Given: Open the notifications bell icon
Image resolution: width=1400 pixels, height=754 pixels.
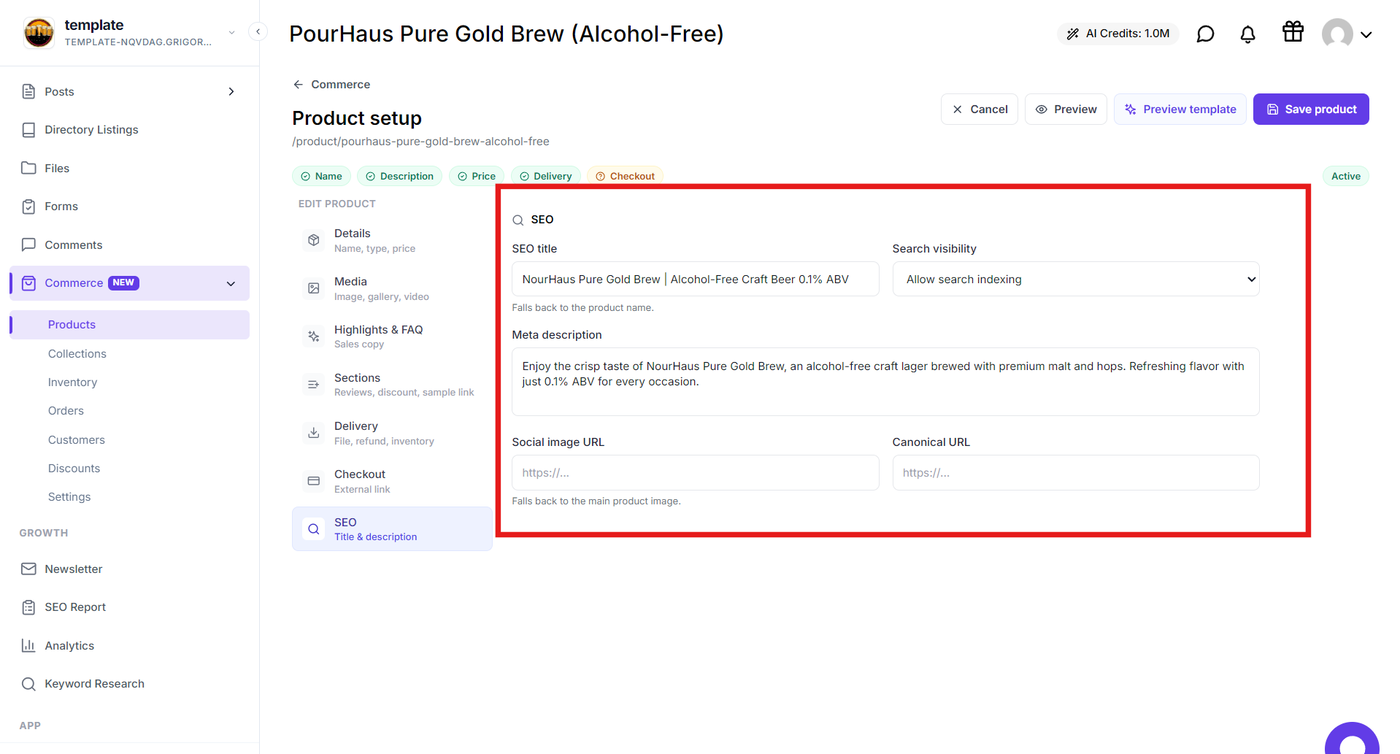Looking at the screenshot, I should coord(1247,34).
